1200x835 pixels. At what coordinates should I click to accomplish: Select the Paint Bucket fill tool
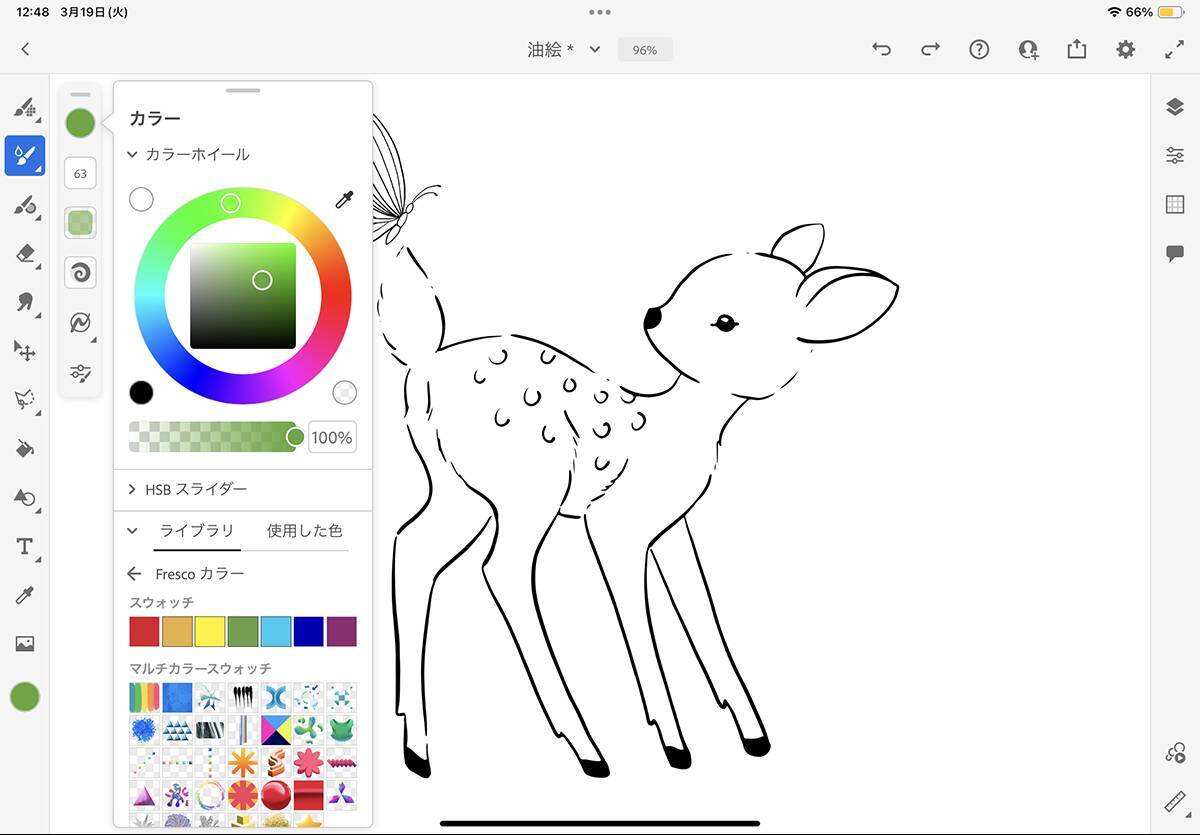(x=25, y=449)
